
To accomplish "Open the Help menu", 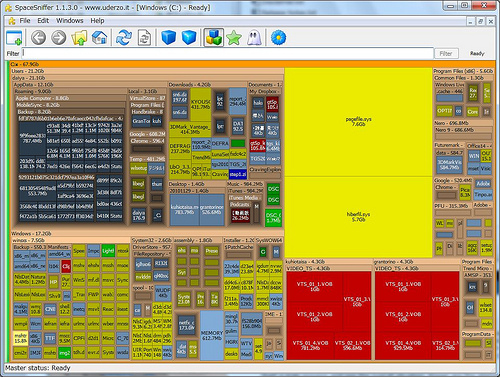I will click(x=97, y=21).
